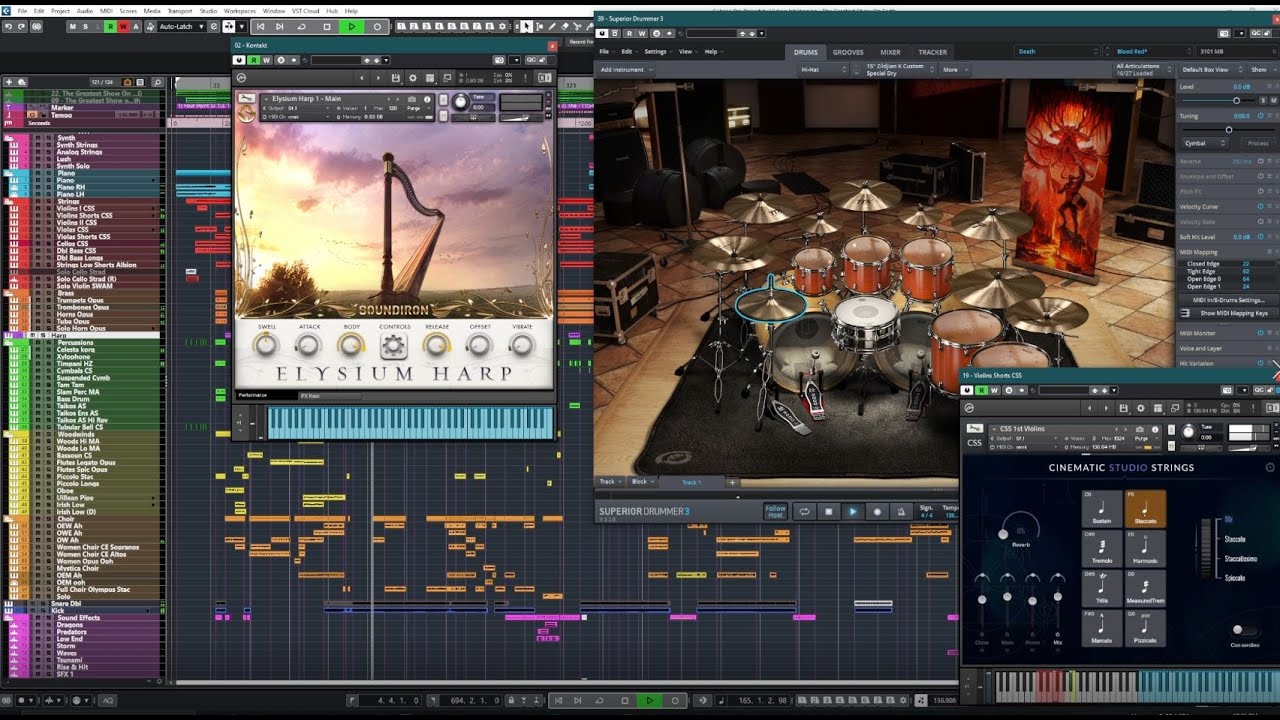The image size is (1280, 720).
Task: Select the Spiccato short-note option
Action: [x=1235, y=578]
